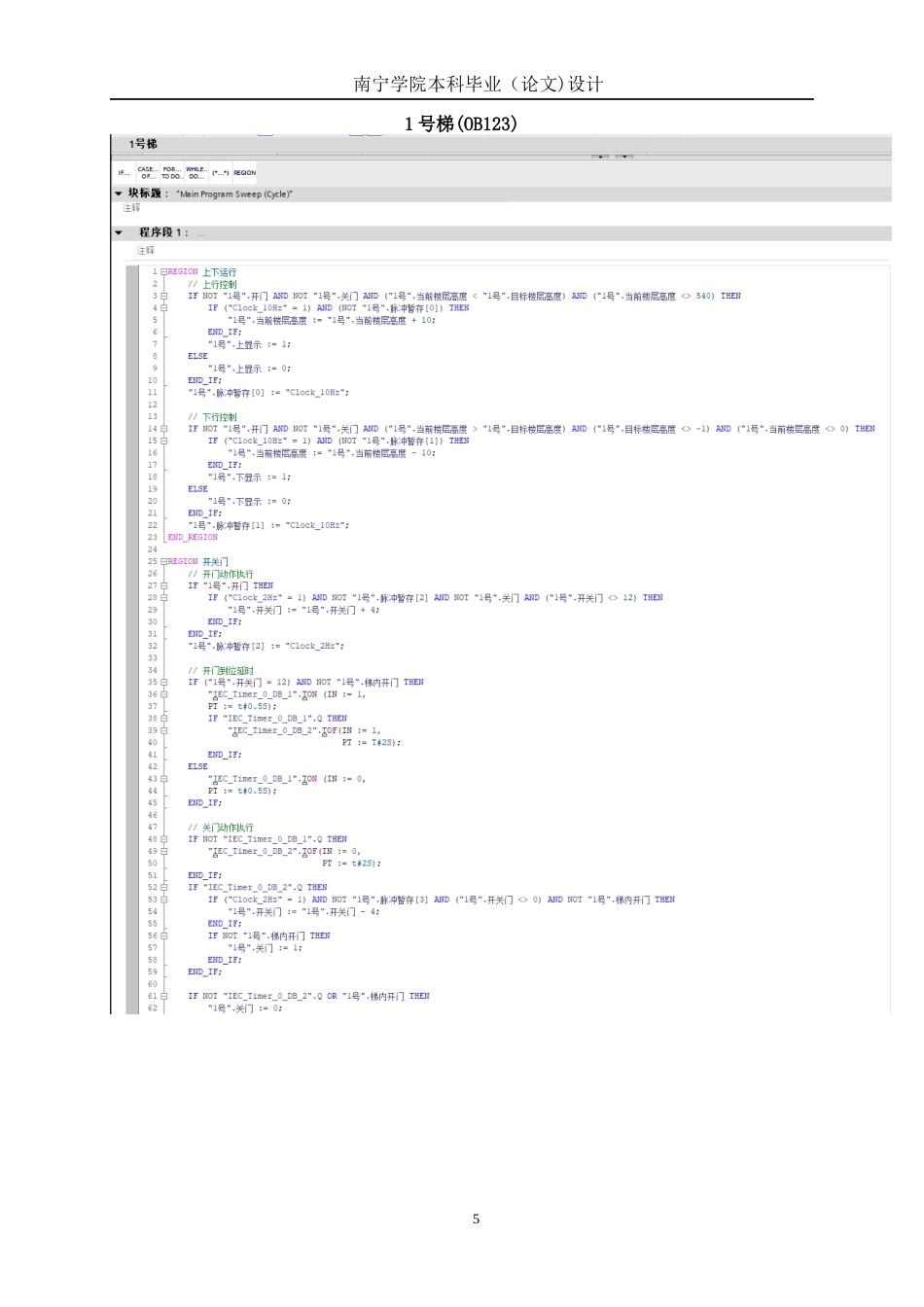Collapse the 程序段 1 network section
Screen dimensions: 924x1307
click(119, 232)
